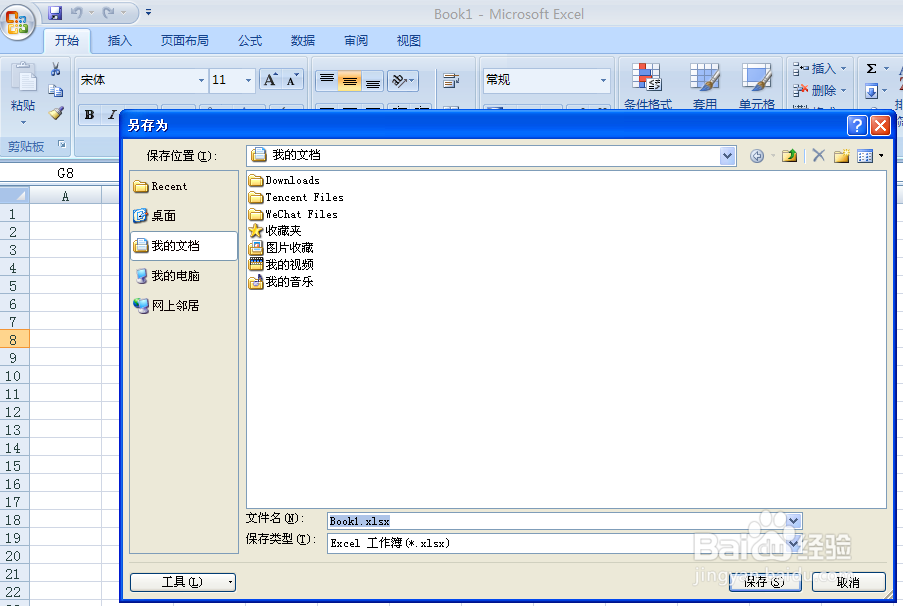This screenshot has width=903, height=606.
Task: Select 网上邻居 in places sidebar
Action: point(184,306)
